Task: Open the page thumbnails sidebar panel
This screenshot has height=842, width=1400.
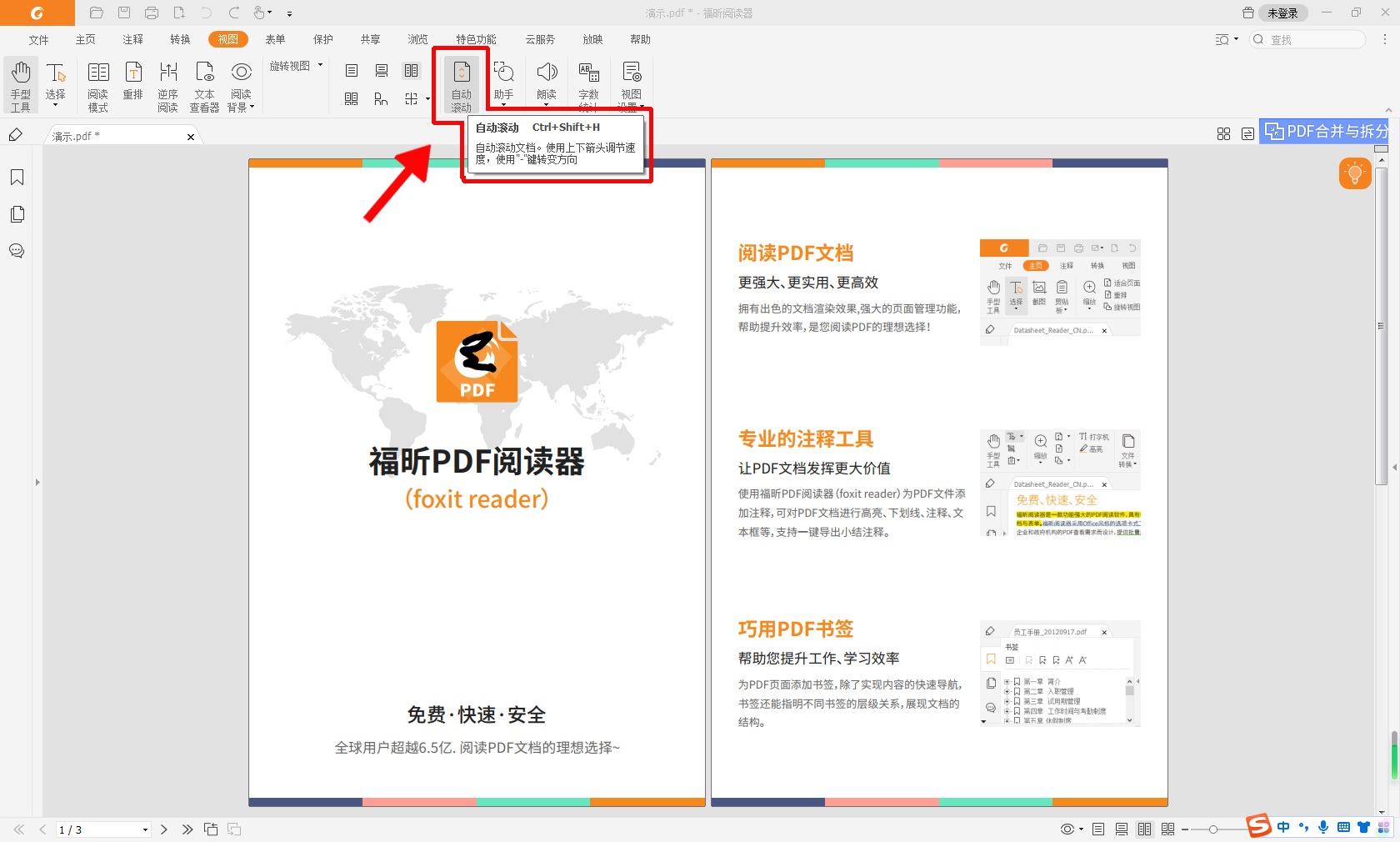Action: point(17,214)
